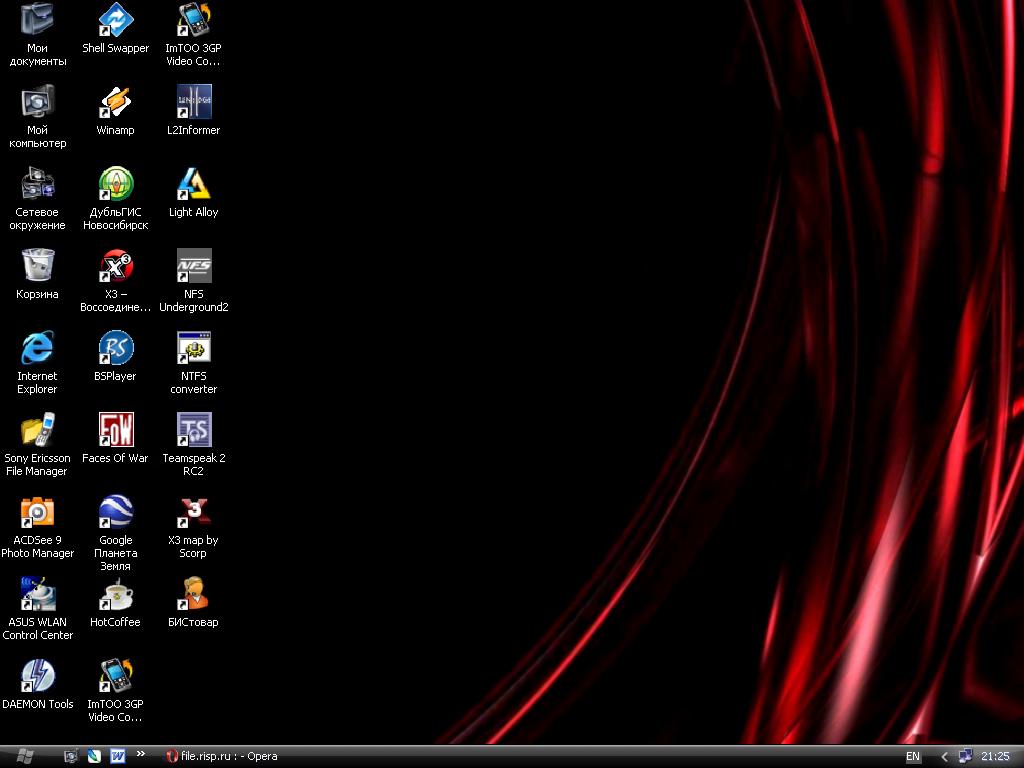Viewport: 1024px width, 768px height.
Task: Switch to the file.risp.ru Opera taskbar button
Action: point(222,756)
